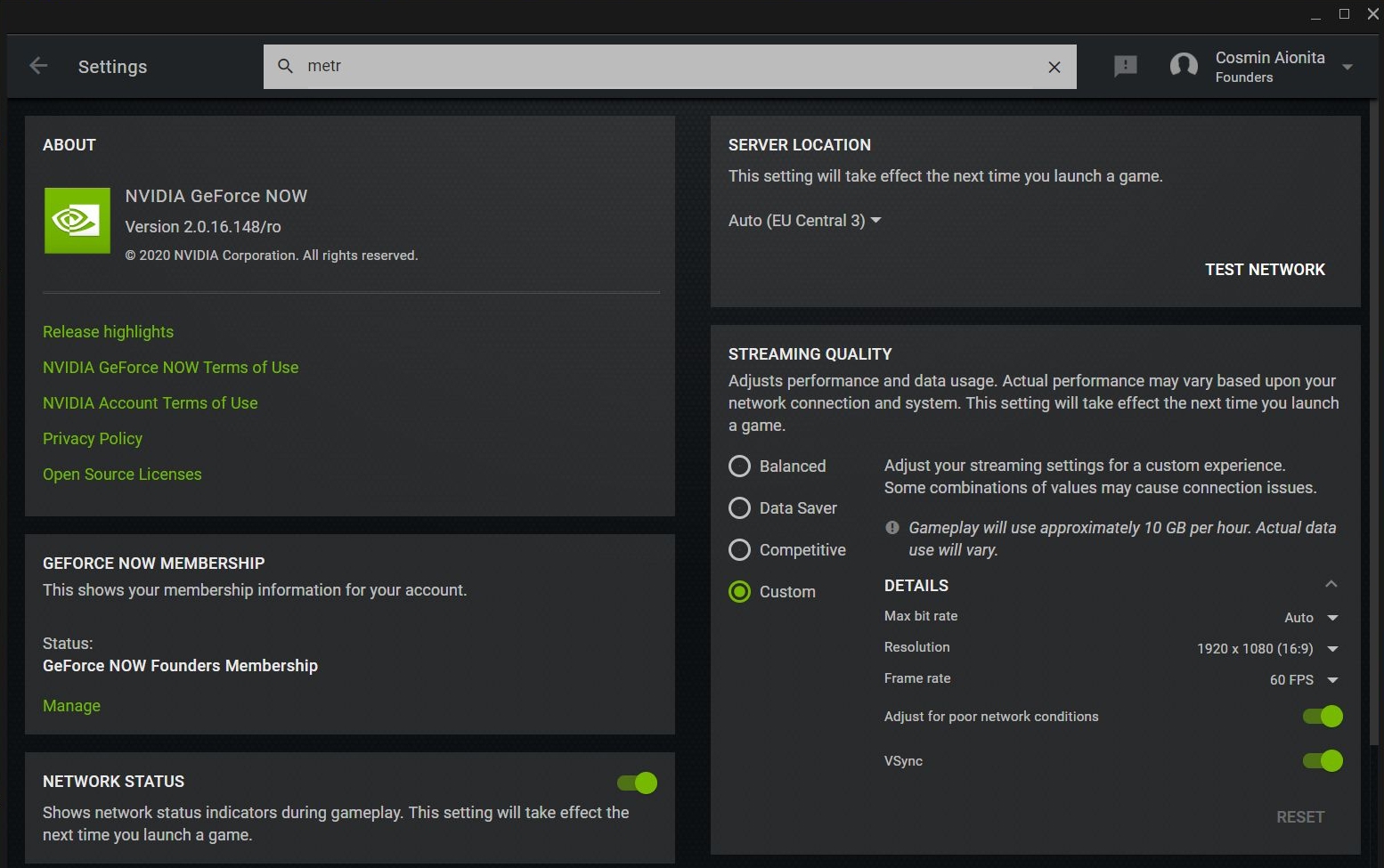Image resolution: width=1384 pixels, height=868 pixels.
Task: Click Manage membership link
Action: pos(71,705)
